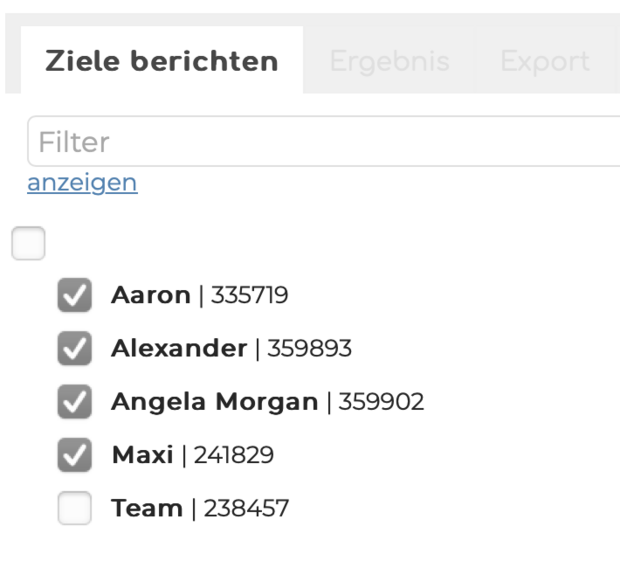Screen dimensions: 620x561
Task: Toggle the select-all checkbox above the list
Action: point(28,243)
